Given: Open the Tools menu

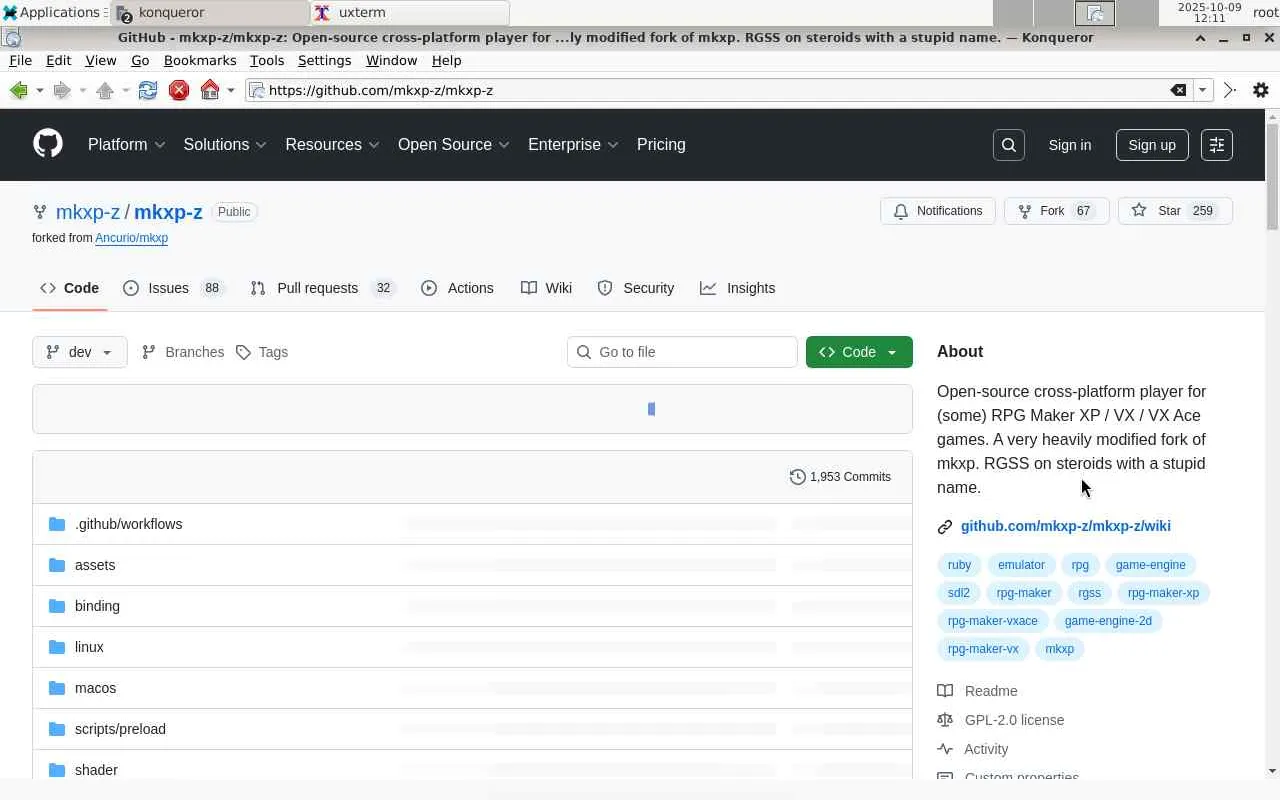Looking at the screenshot, I should (267, 60).
